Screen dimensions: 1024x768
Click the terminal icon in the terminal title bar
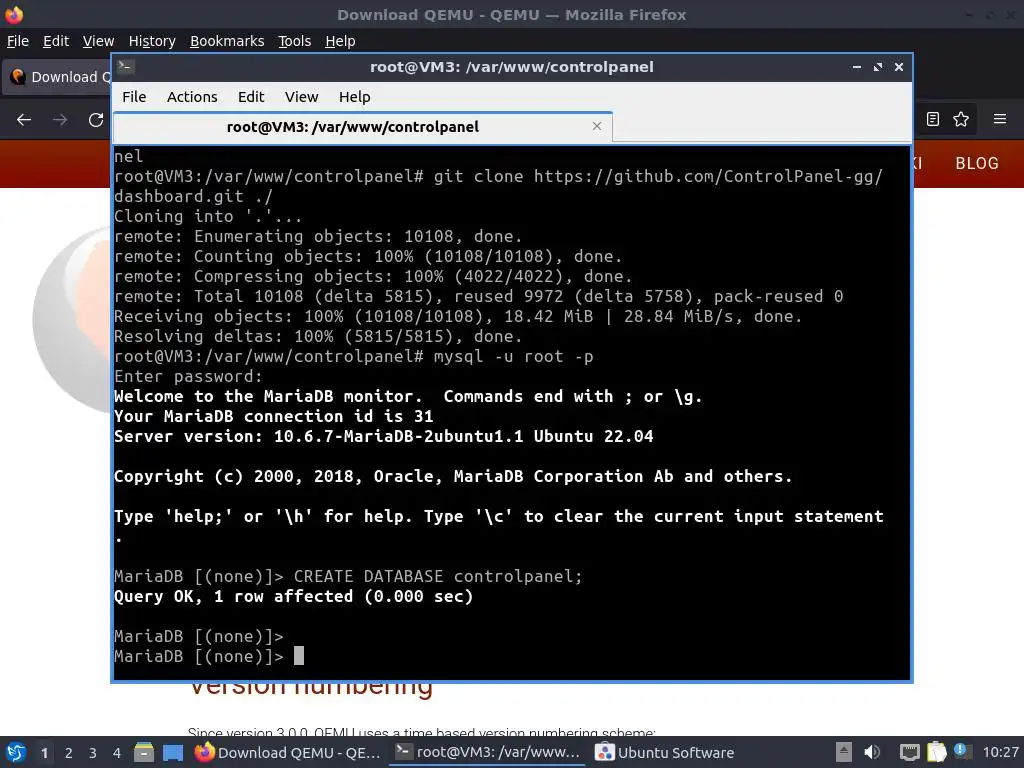(126, 67)
